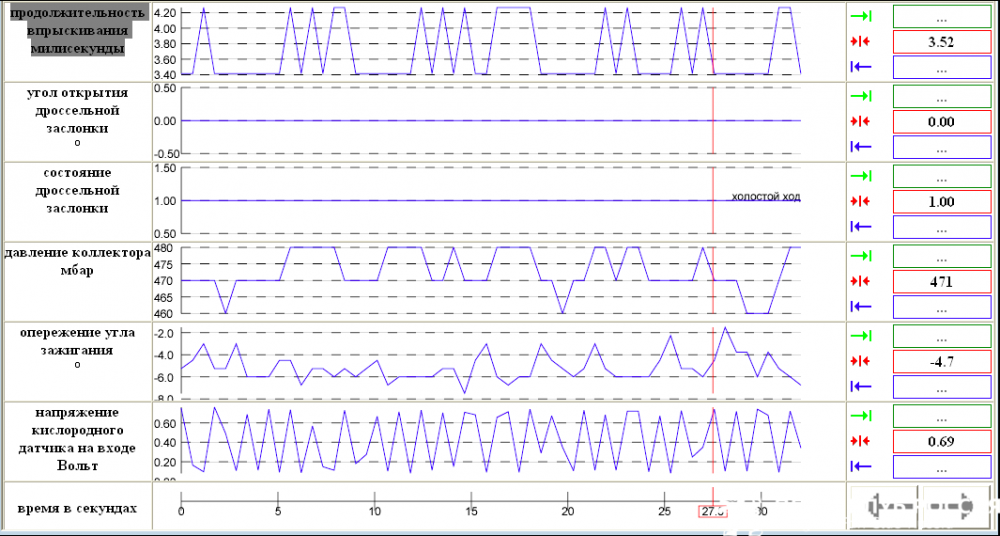
Task: Click the red cursor value field showing 0.69
Action: pos(941,441)
